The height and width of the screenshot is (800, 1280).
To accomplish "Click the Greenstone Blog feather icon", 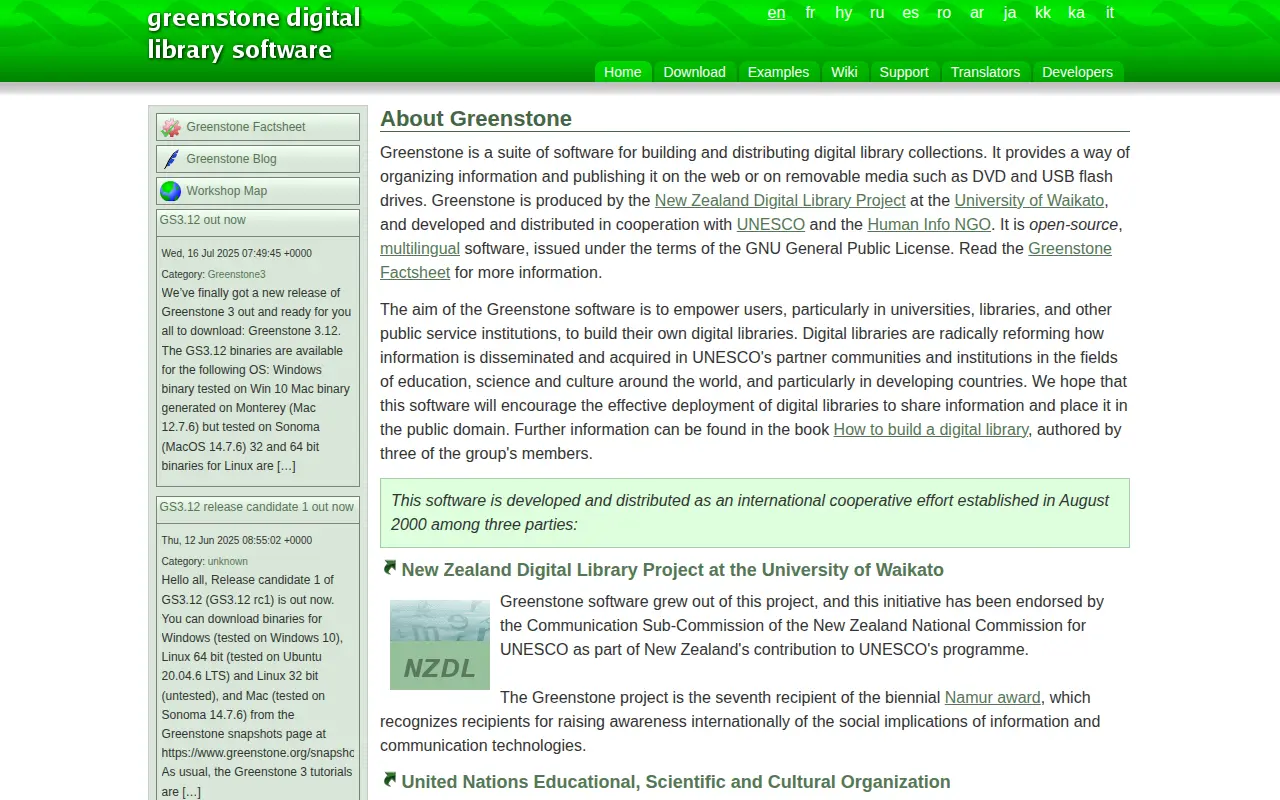I will click(x=171, y=159).
